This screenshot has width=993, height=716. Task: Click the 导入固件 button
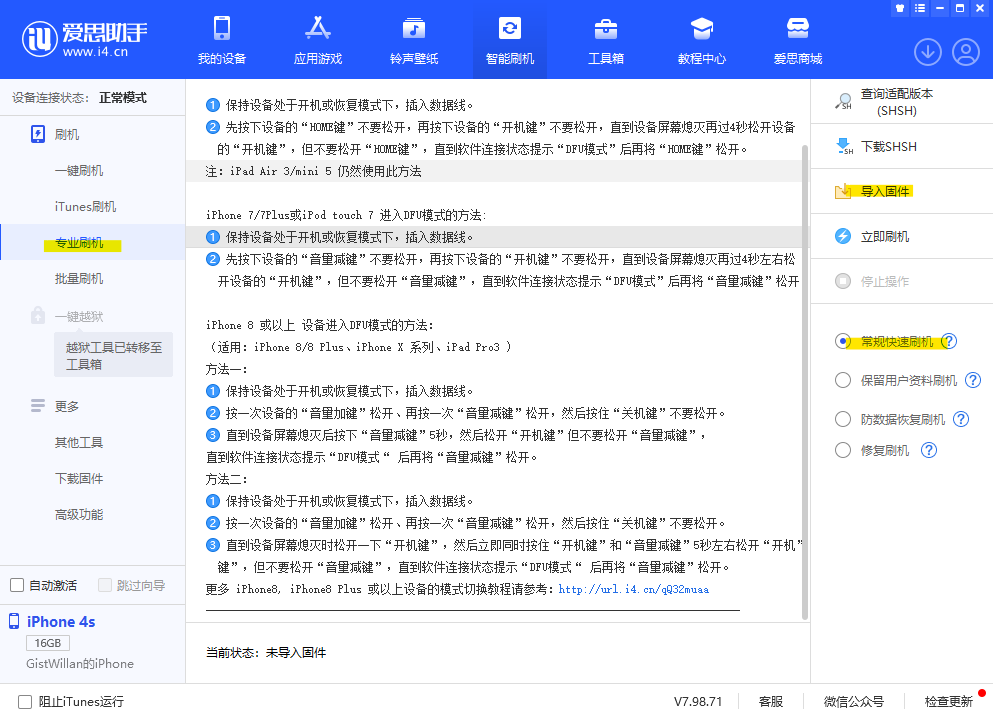(885, 191)
